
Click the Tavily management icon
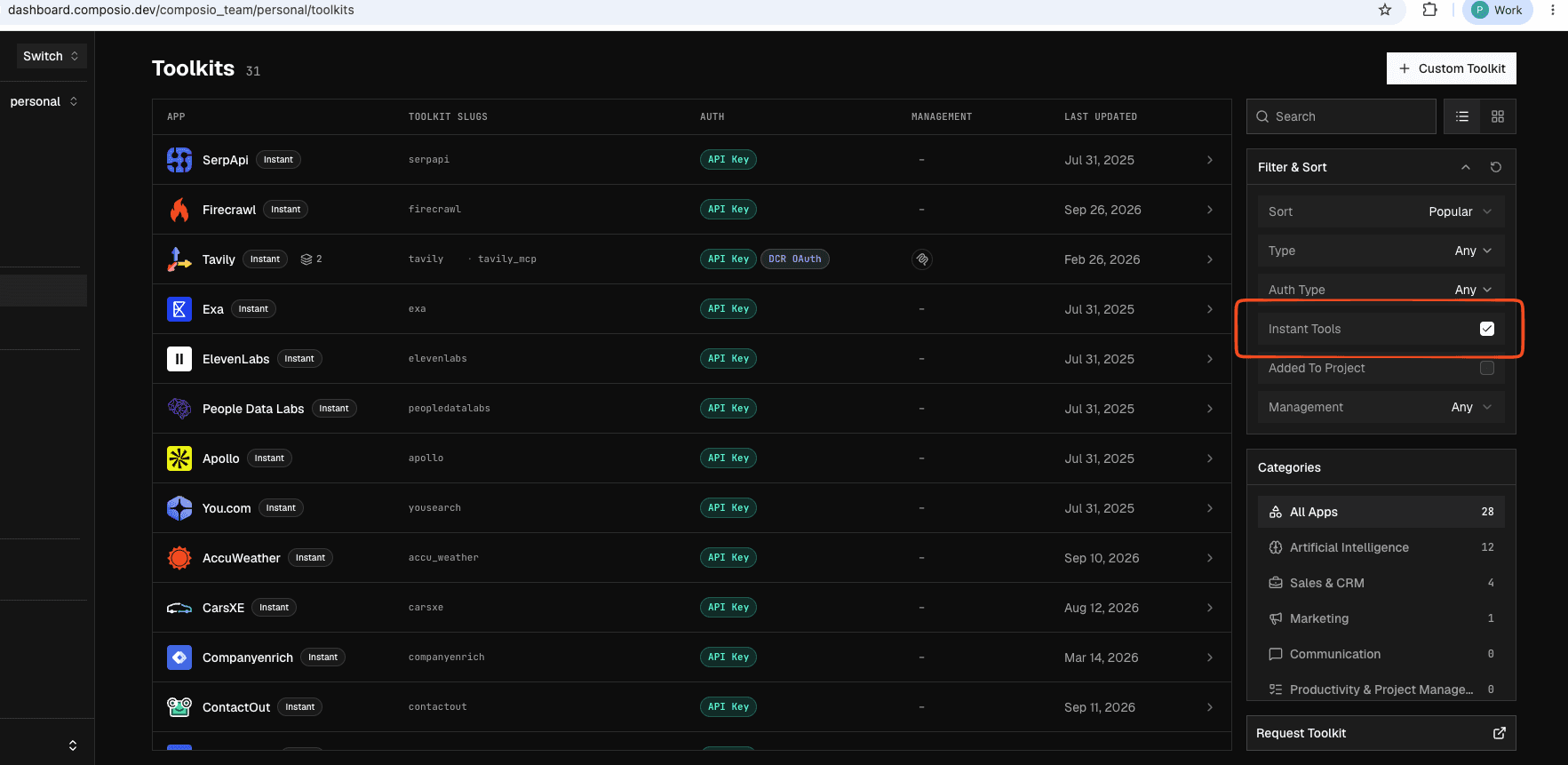coord(922,259)
